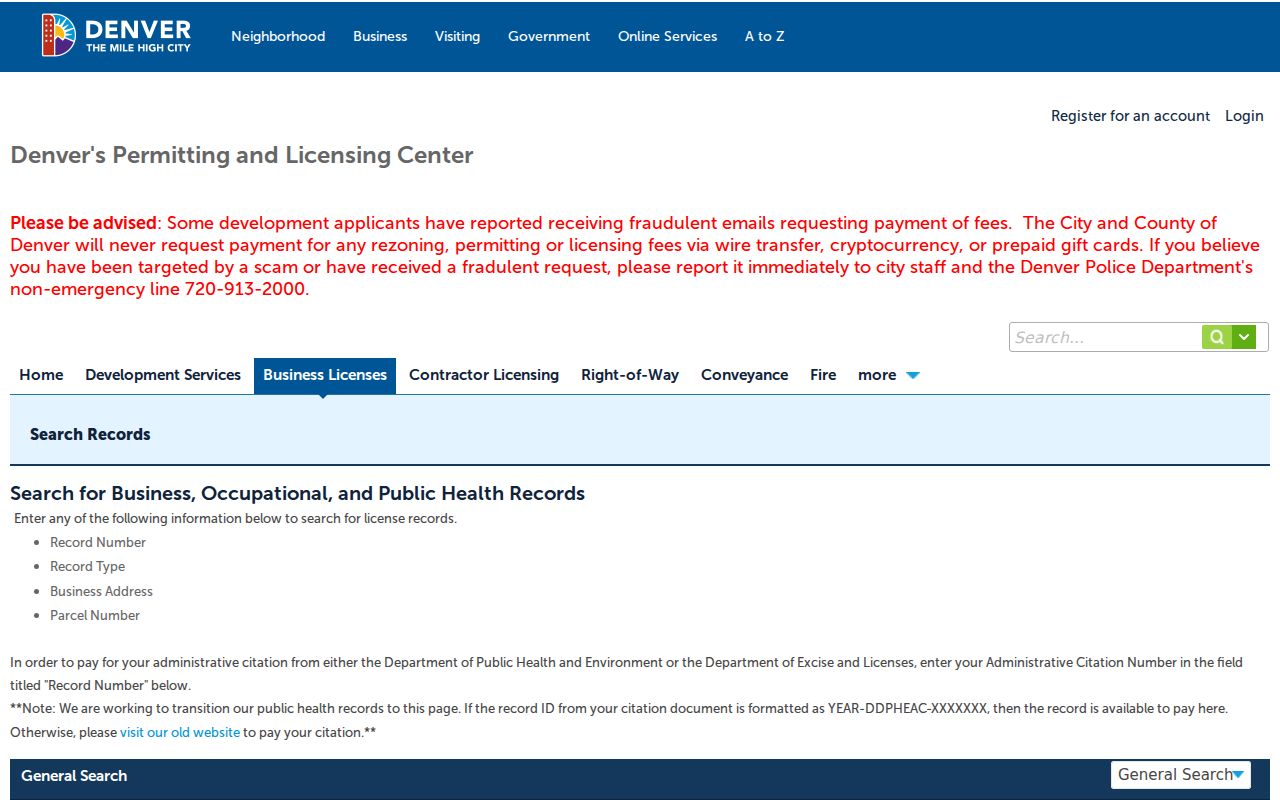Click the 'Denver's Permitting and Licensing Center' heading
This screenshot has height=800, width=1280.
[x=242, y=155]
